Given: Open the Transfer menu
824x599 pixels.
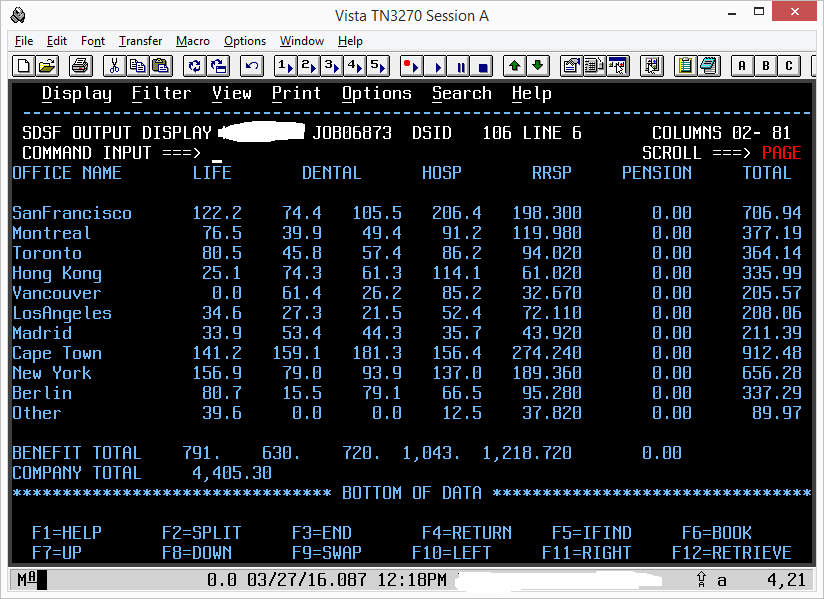Looking at the screenshot, I should tap(140, 41).
